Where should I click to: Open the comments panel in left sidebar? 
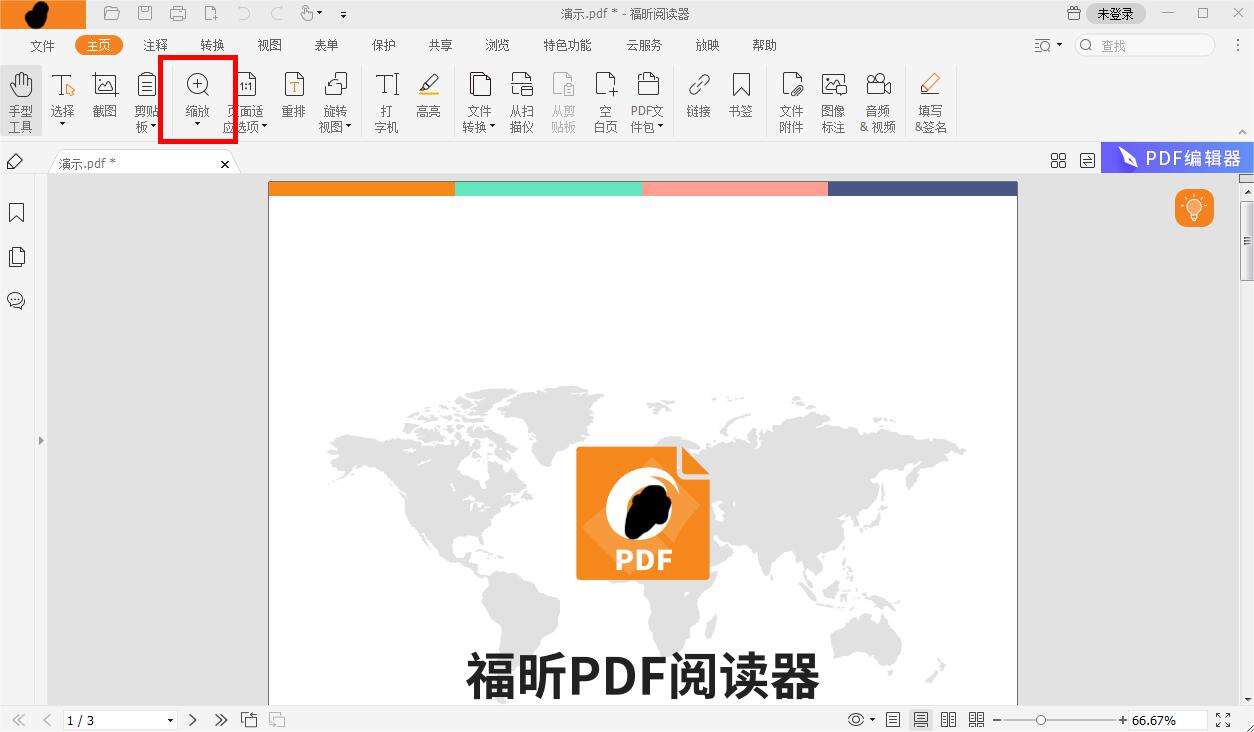(16, 301)
